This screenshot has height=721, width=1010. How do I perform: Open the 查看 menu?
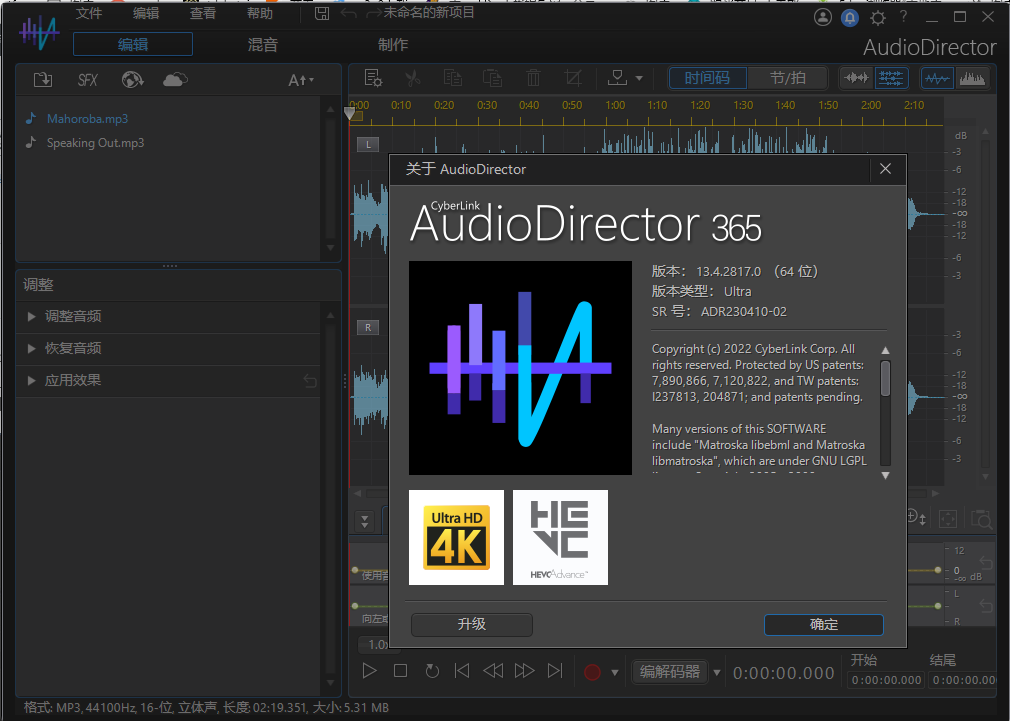(x=203, y=13)
